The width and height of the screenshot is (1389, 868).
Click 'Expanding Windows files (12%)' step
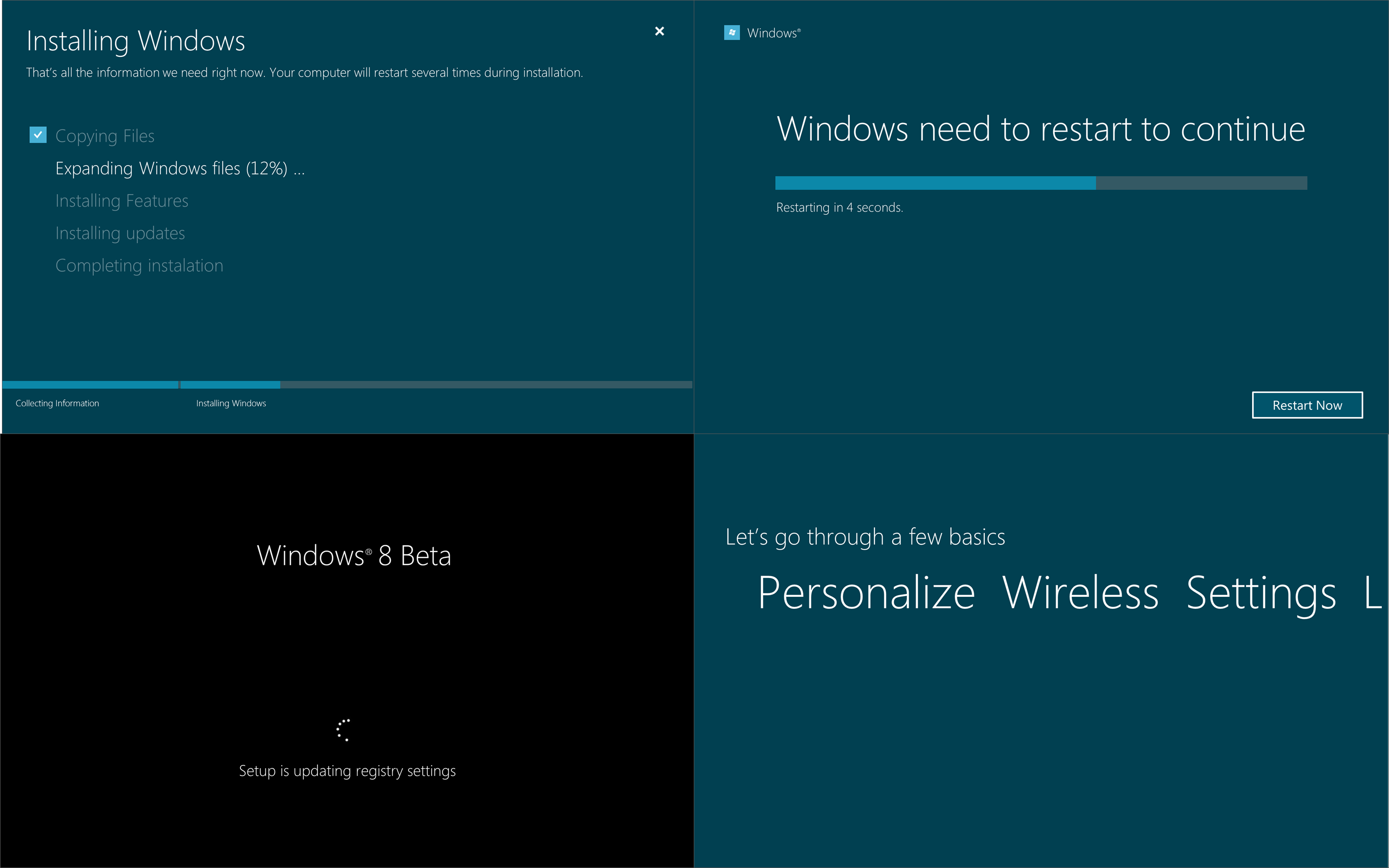pos(180,168)
